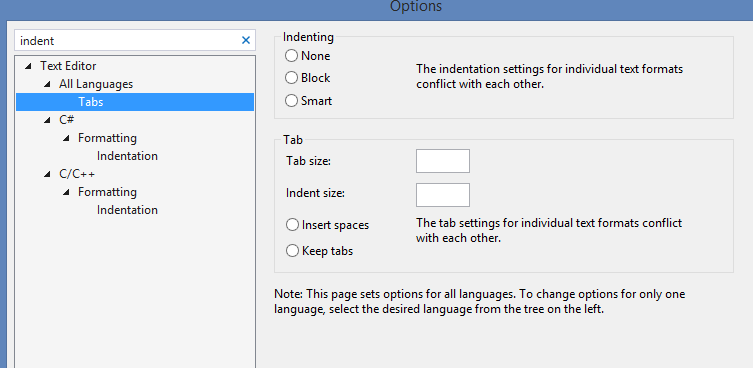Click the indentation settings conflict message
Image resolution: width=753 pixels, height=368 pixels.
click(549, 76)
